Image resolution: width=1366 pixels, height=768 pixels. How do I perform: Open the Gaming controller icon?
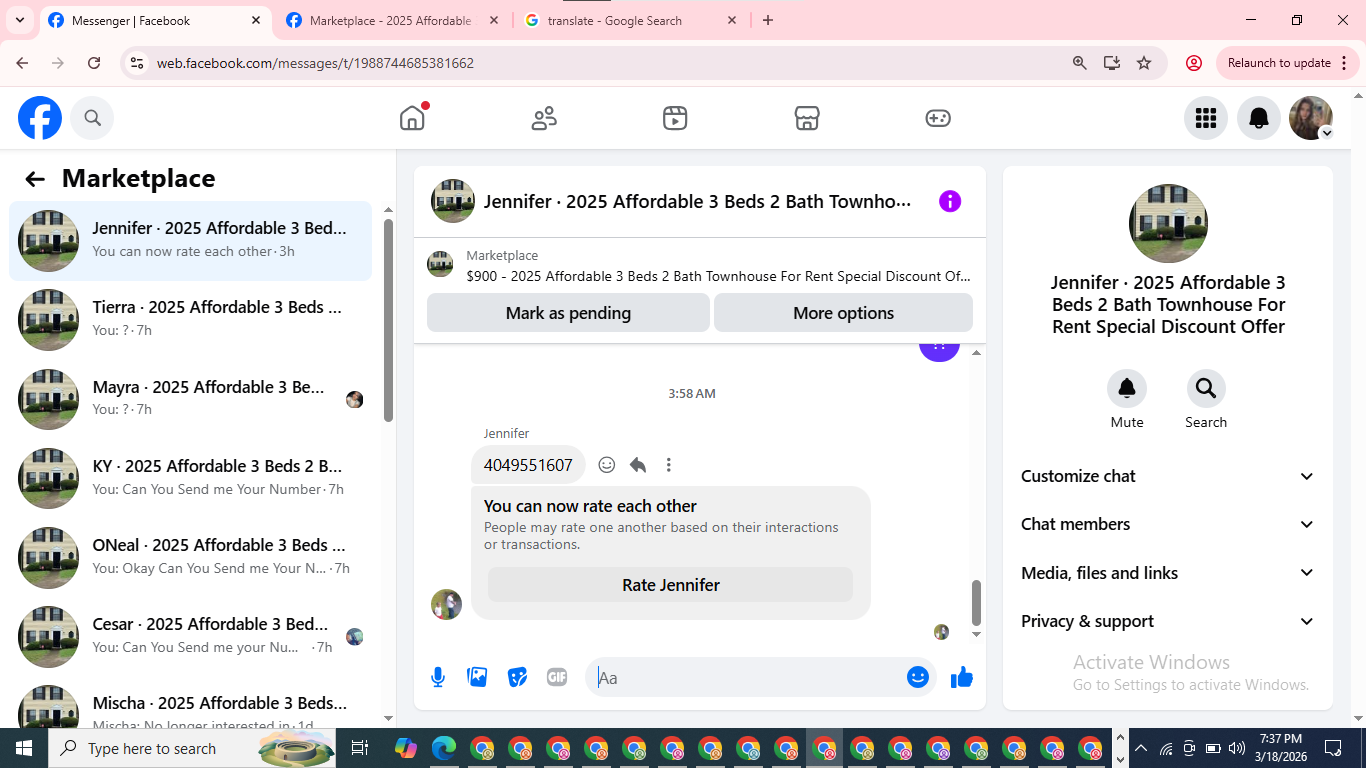(x=938, y=118)
